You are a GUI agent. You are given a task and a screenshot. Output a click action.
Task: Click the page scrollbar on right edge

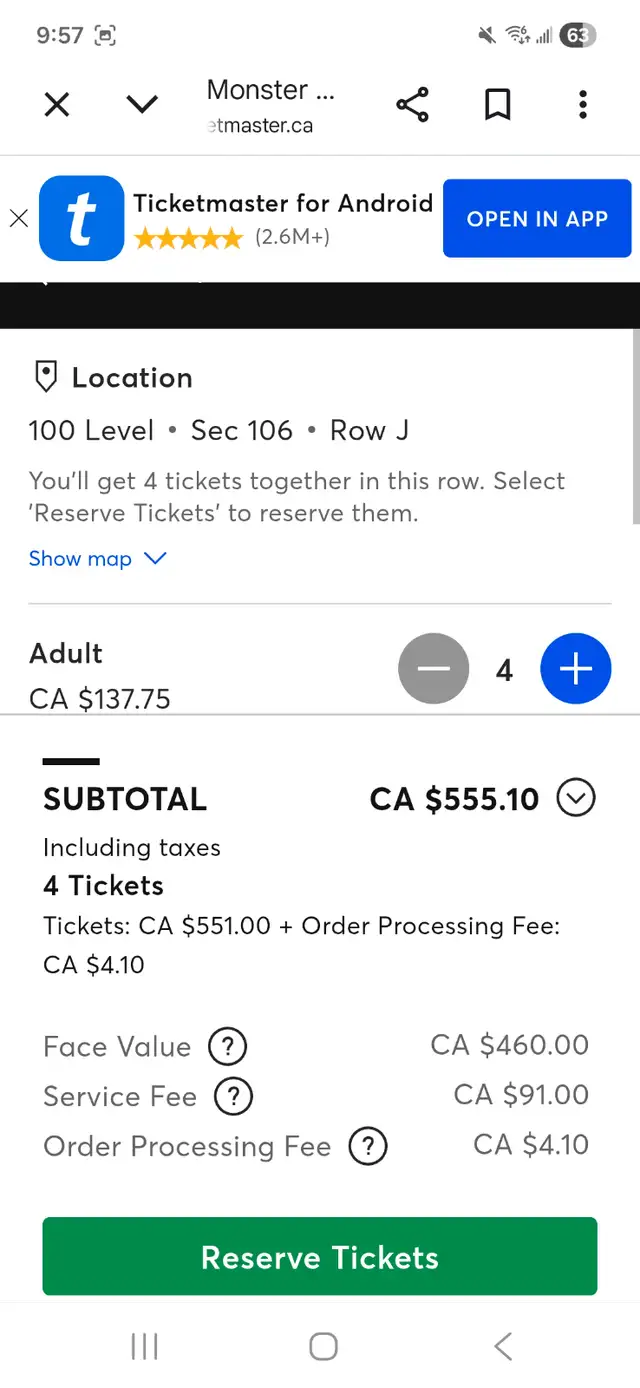point(636,425)
